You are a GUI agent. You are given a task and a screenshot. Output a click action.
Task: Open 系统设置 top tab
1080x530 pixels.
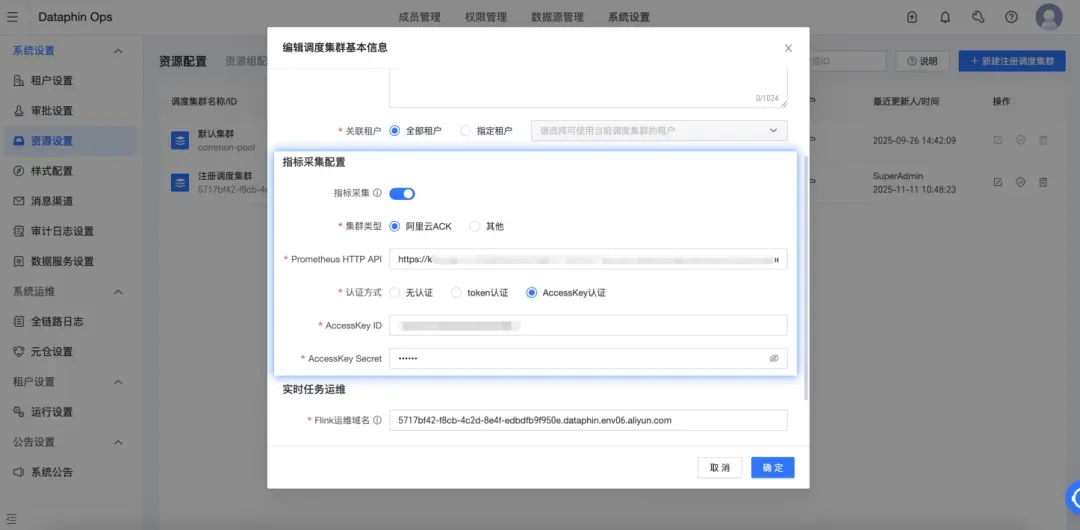(x=629, y=17)
